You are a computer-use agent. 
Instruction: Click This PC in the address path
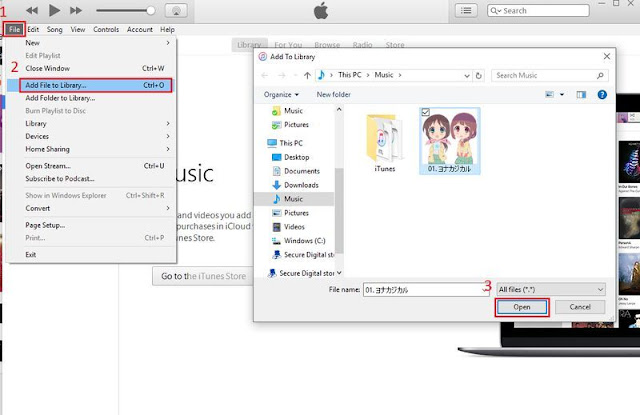pyautogui.click(x=350, y=75)
